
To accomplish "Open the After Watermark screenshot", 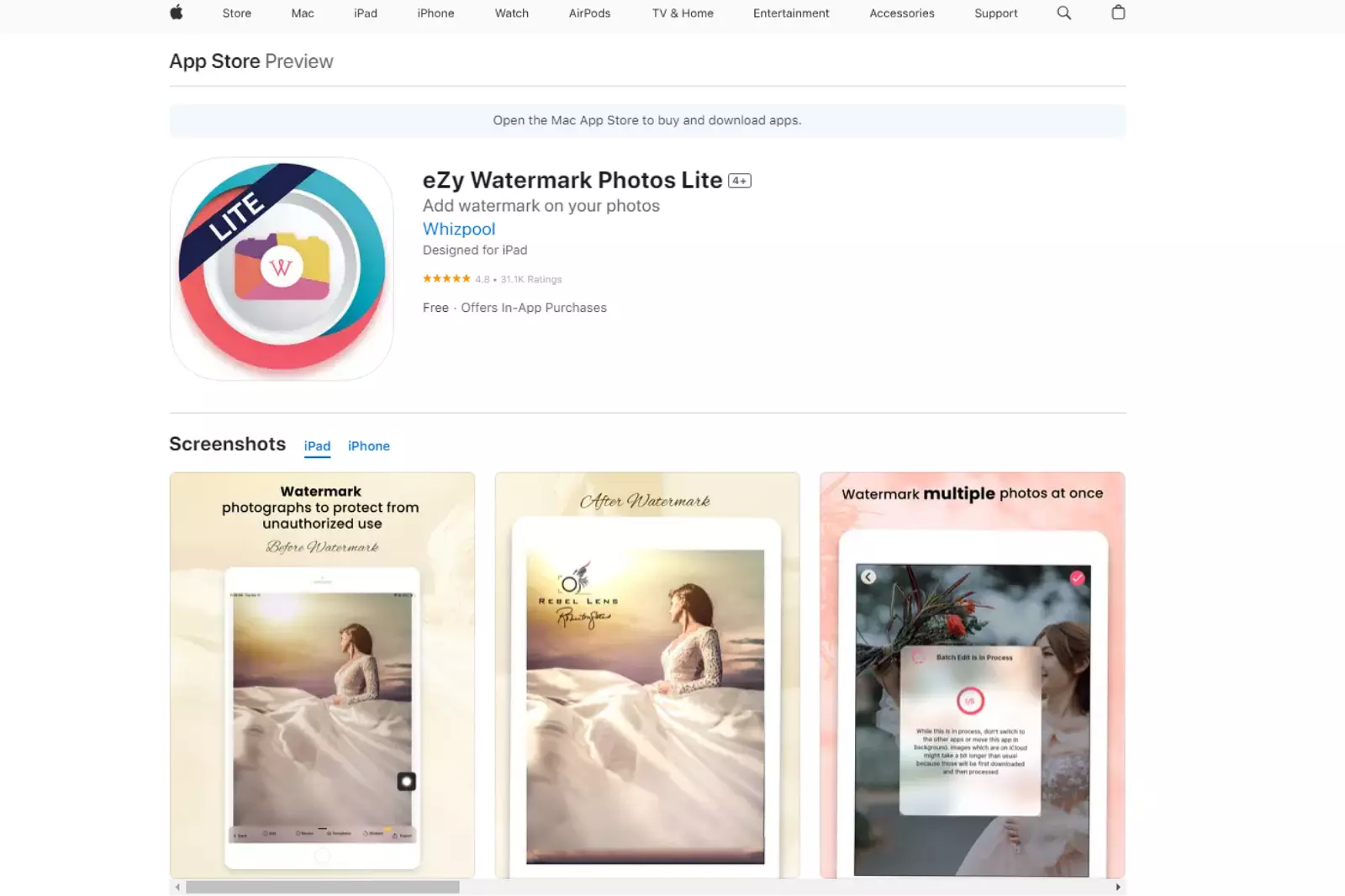I will 647,675.
